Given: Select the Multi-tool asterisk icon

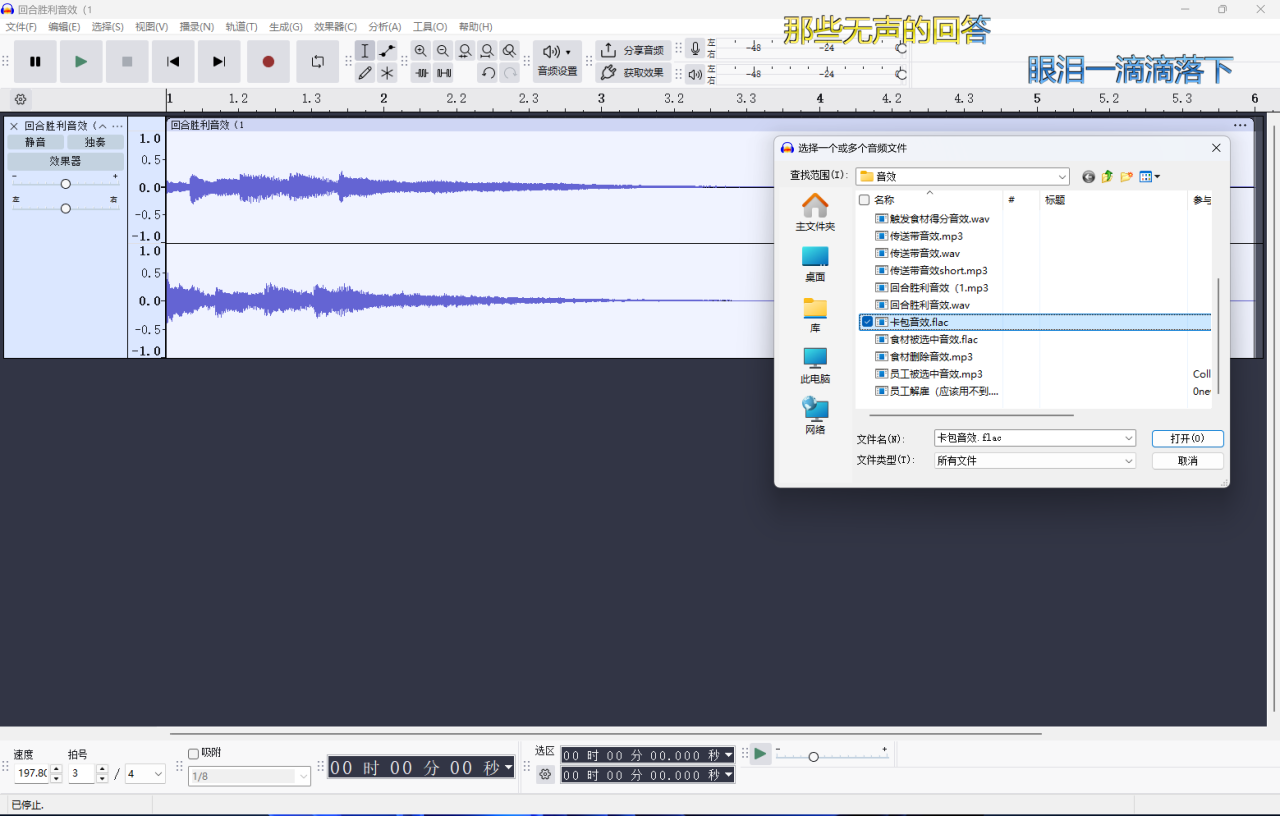Looking at the screenshot, I should point(387,73).
